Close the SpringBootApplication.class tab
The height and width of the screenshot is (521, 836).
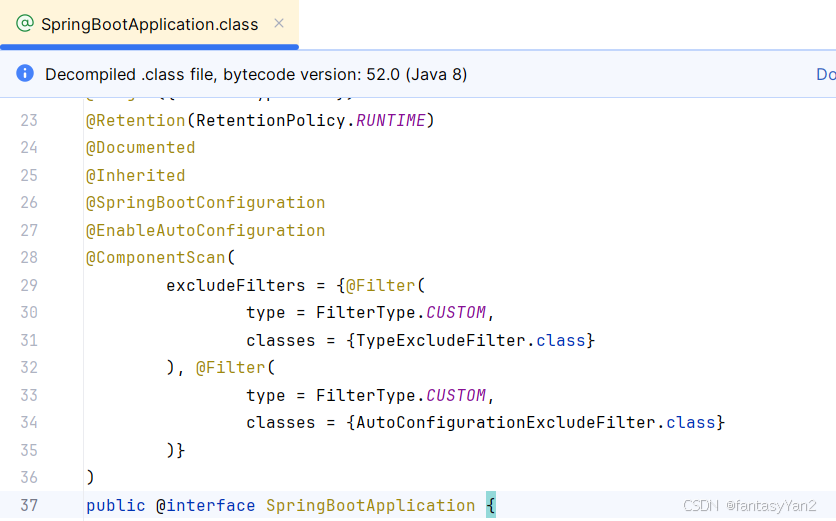click(x=279, y=23)
